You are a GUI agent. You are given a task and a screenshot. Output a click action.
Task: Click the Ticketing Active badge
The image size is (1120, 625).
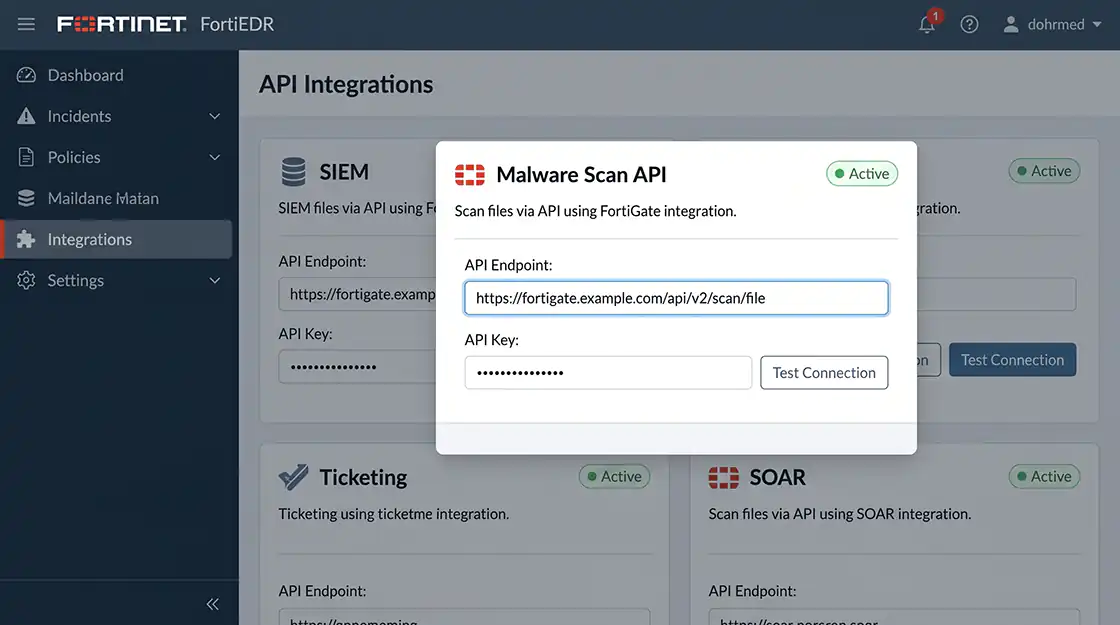pos(614,476)
